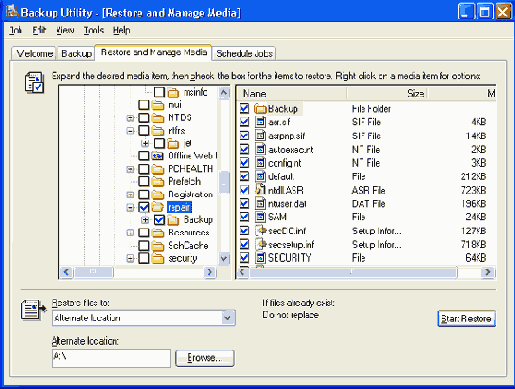
Task: Click the tree pane horizontal scrollbar thumb
Action: point(94,272)
